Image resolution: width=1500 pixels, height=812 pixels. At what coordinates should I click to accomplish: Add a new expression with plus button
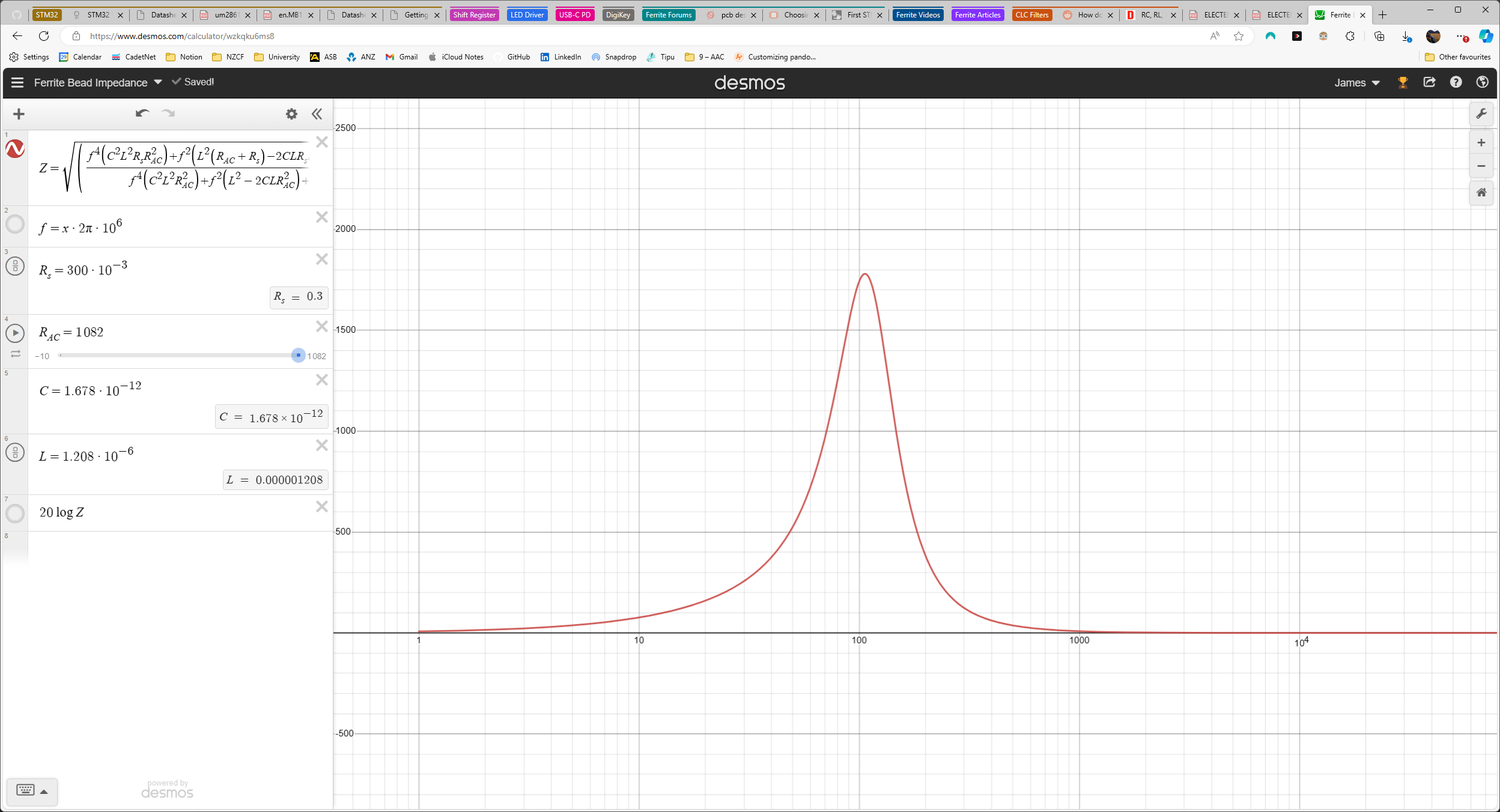(x=19, y=114)
